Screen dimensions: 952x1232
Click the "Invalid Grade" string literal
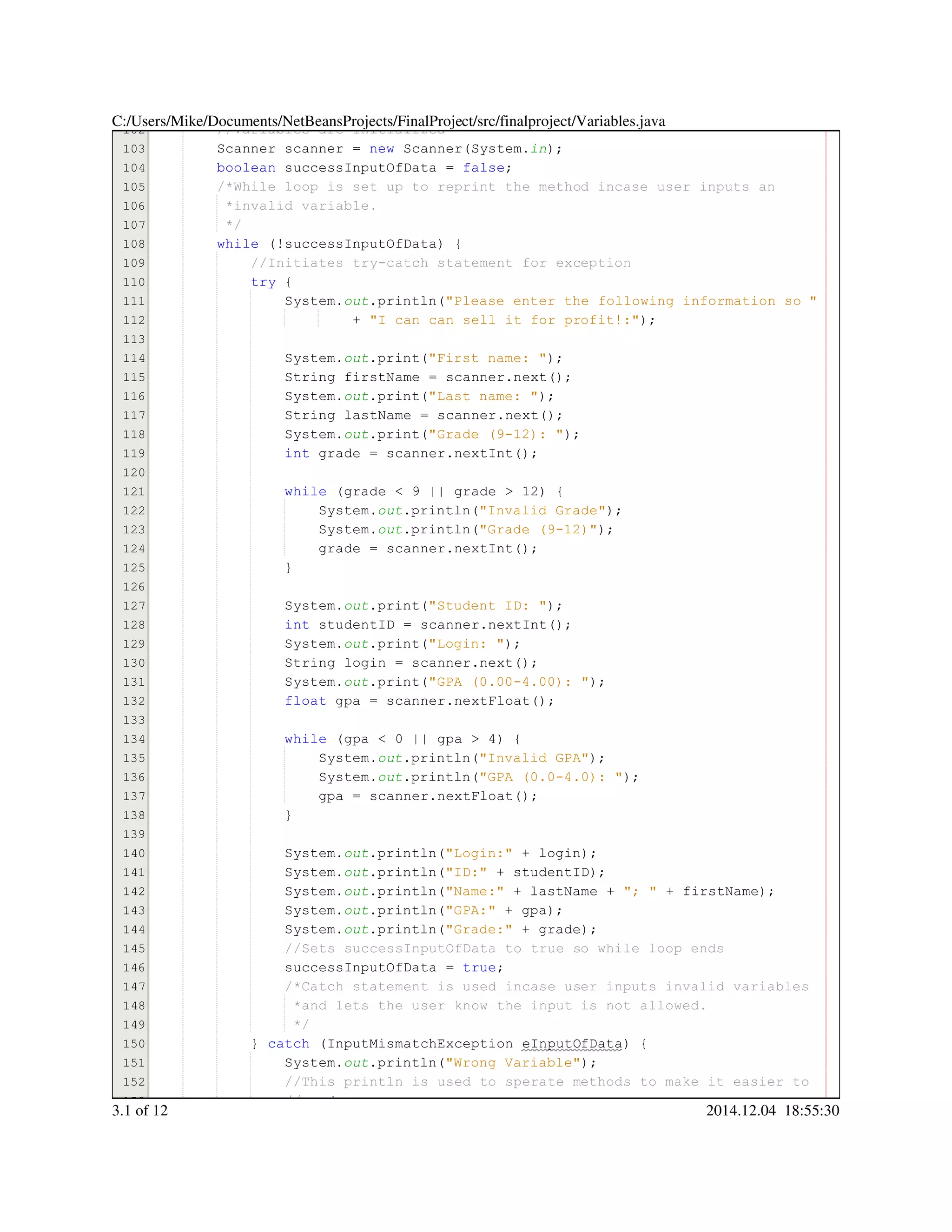pos(542,510)
